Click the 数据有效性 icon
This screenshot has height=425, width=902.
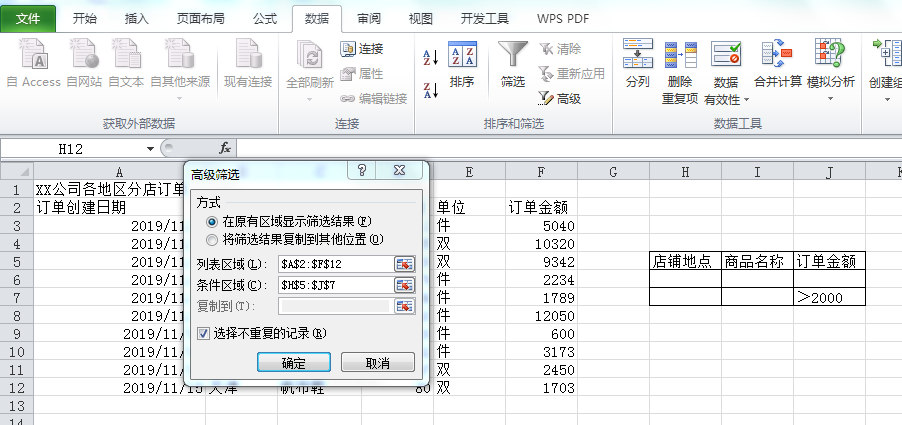726,54
